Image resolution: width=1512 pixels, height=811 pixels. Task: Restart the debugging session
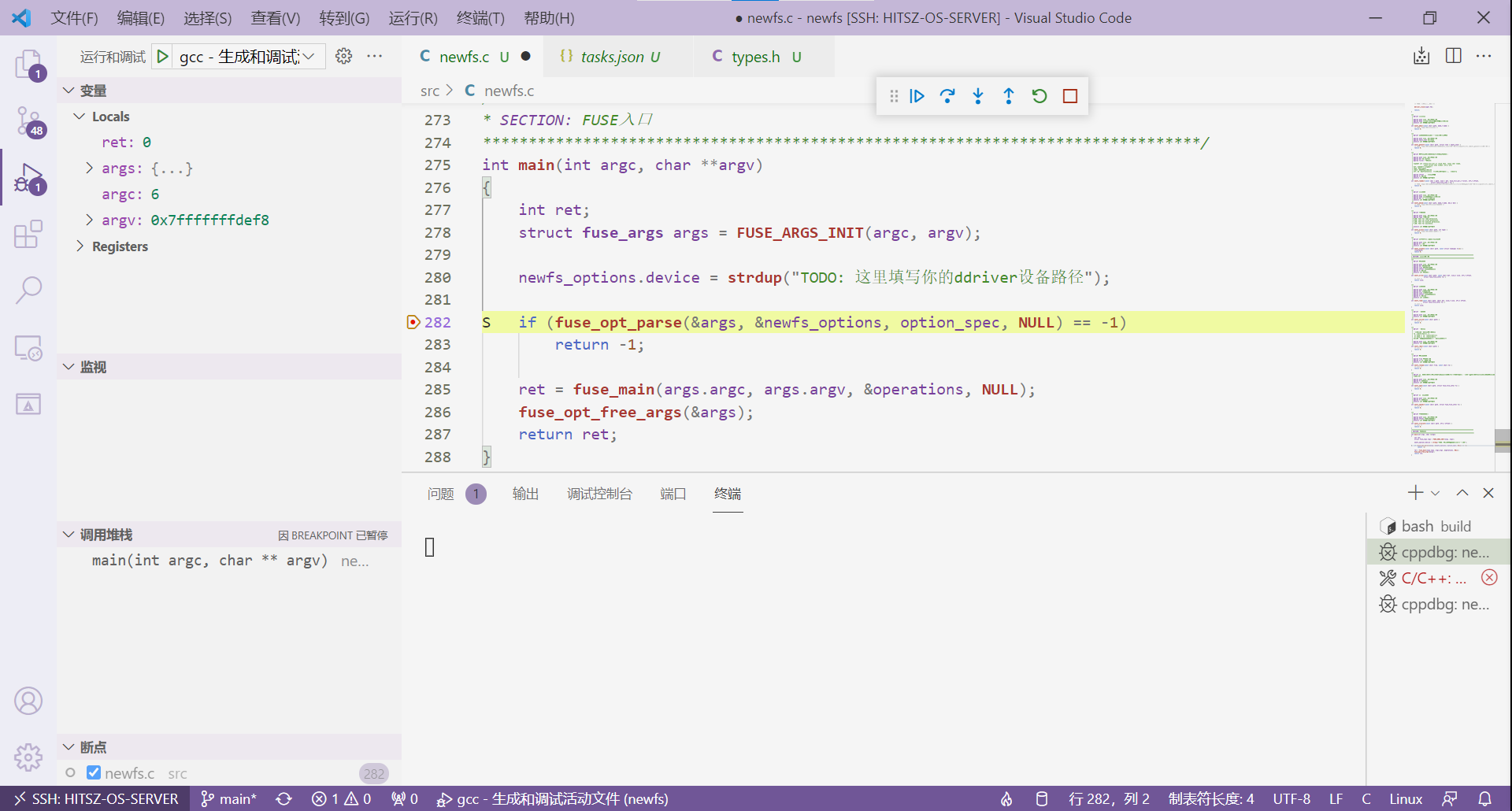(x=1039, y=96)
